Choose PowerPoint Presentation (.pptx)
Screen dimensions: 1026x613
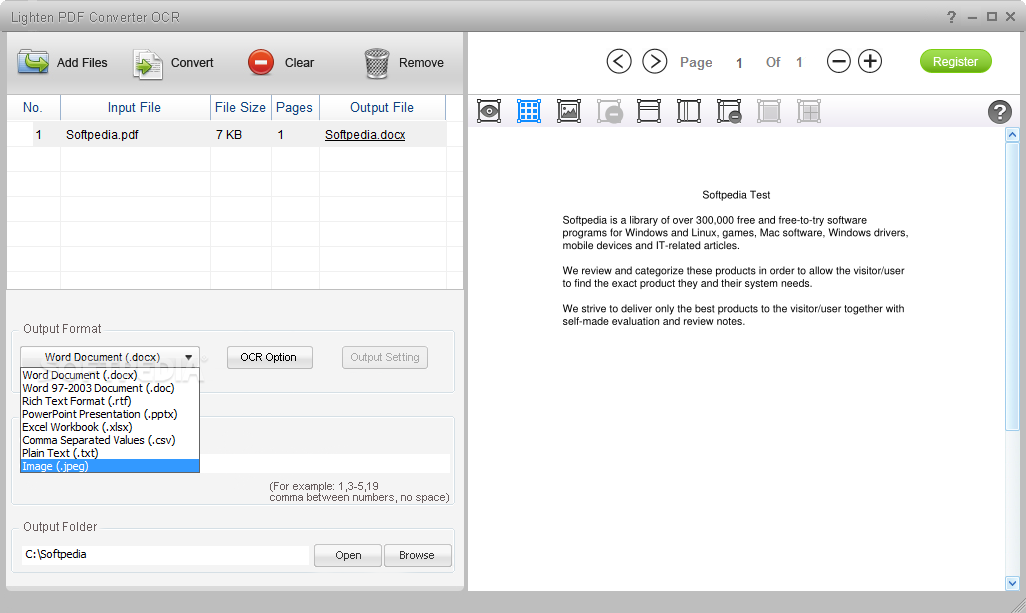pyautogui.click(x=109, y=414)
